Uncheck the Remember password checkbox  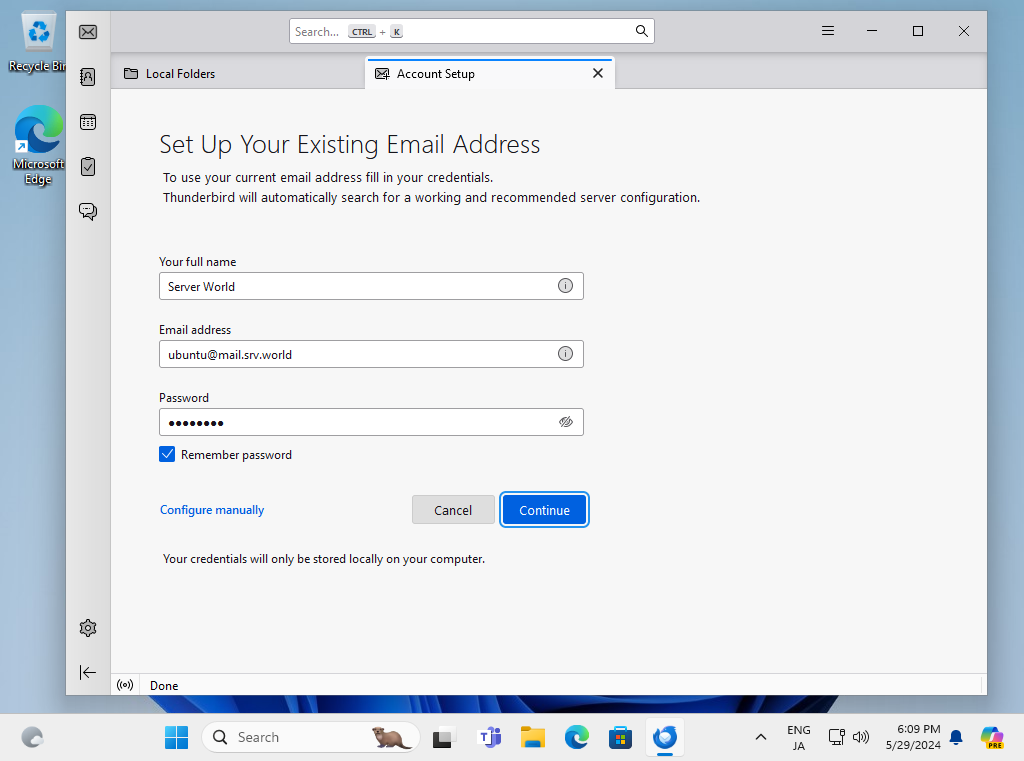tap(167, 454)
